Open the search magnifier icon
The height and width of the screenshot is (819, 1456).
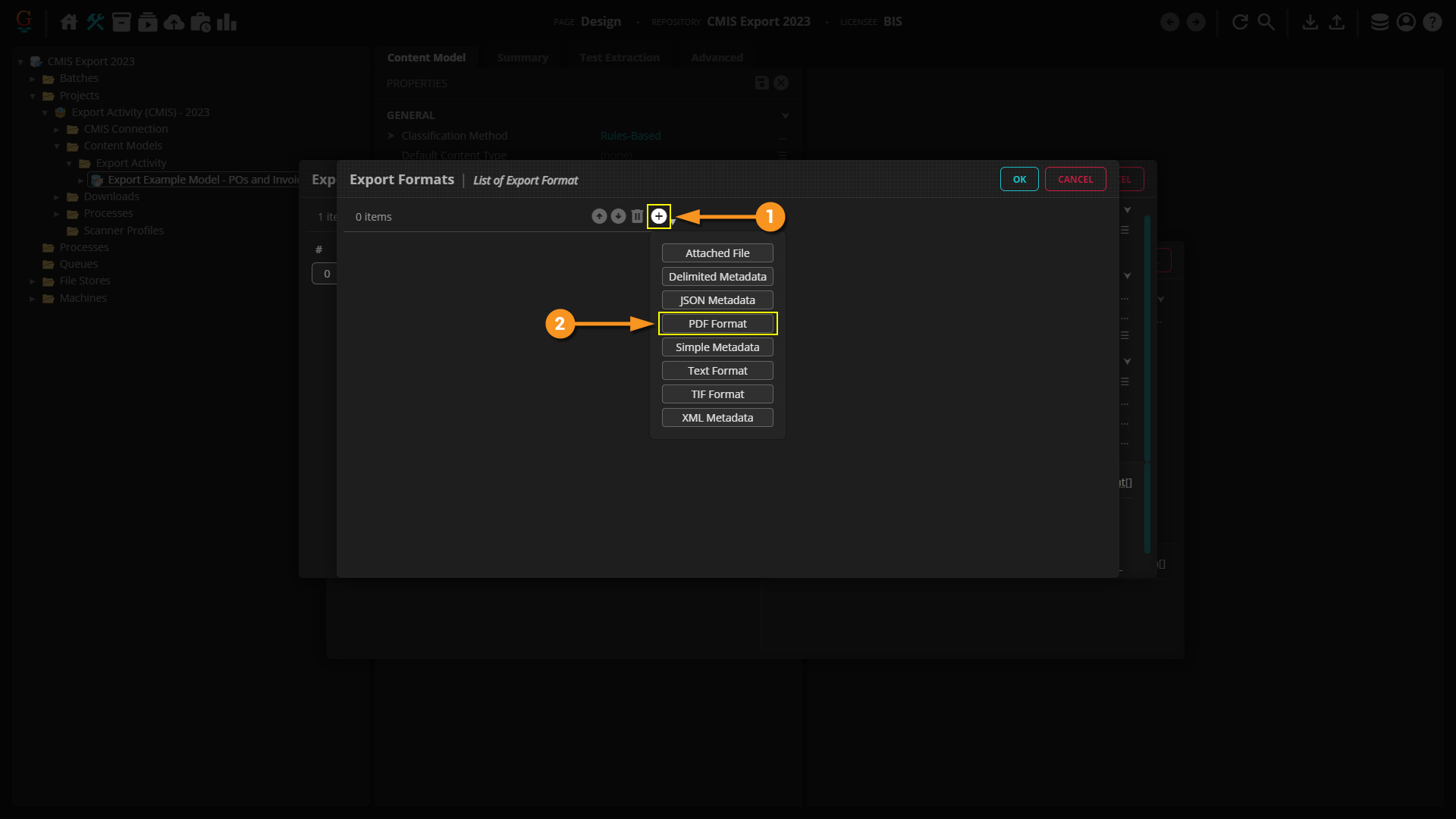click(1266, 22)
